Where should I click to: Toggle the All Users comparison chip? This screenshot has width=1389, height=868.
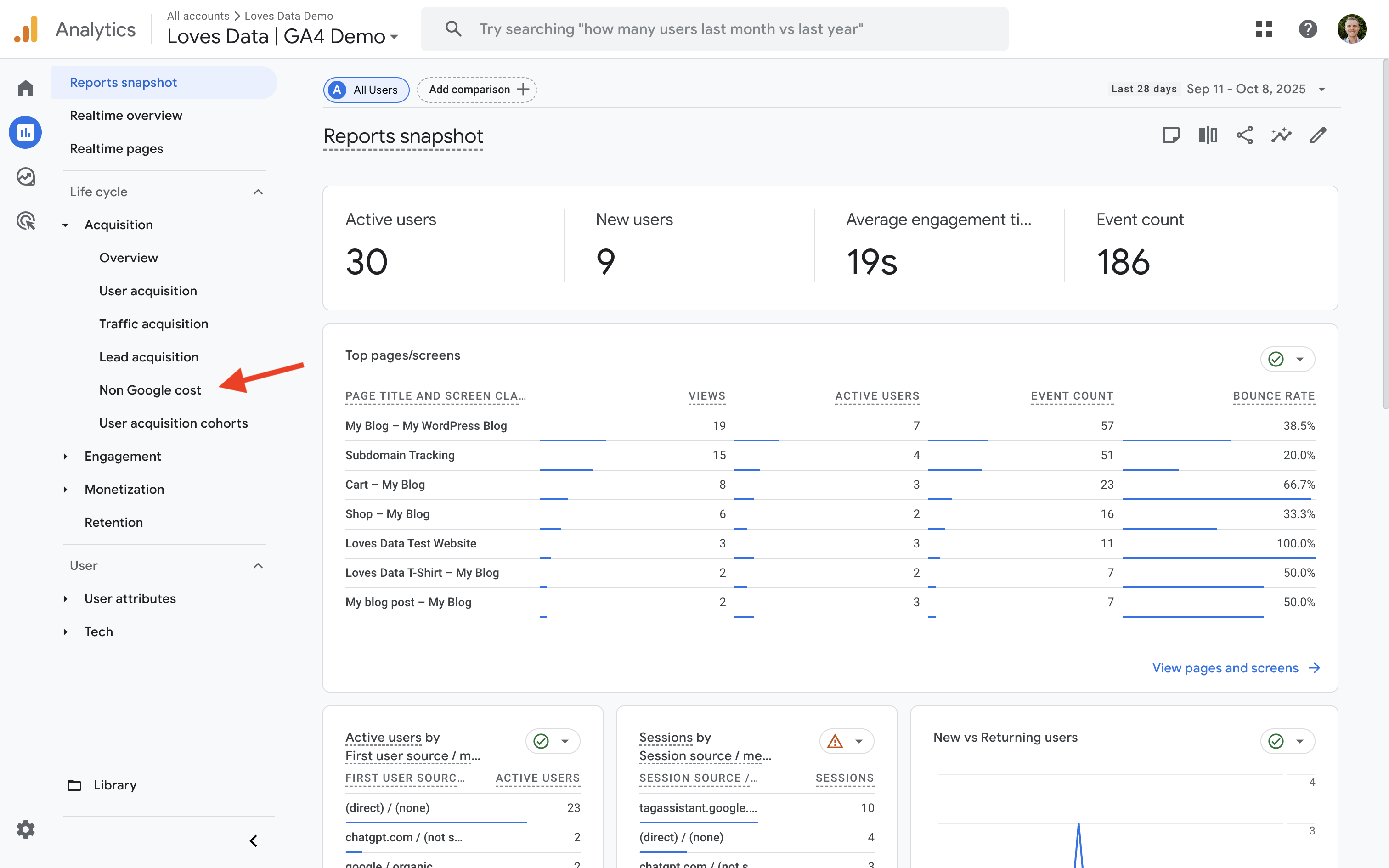coord(366,90)
